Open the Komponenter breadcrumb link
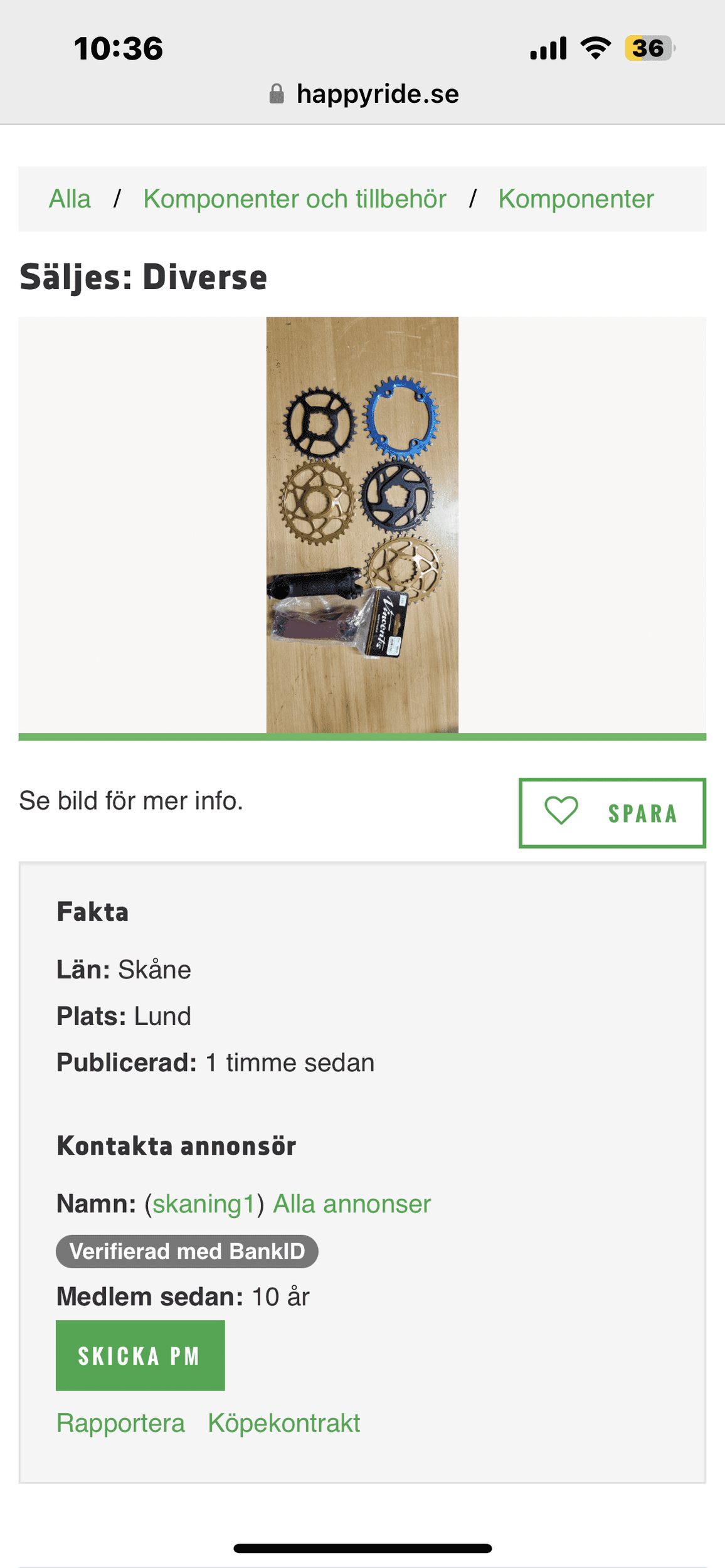Image resolution: width=725 pixels, height=1568 pixels. coord(576,199)
